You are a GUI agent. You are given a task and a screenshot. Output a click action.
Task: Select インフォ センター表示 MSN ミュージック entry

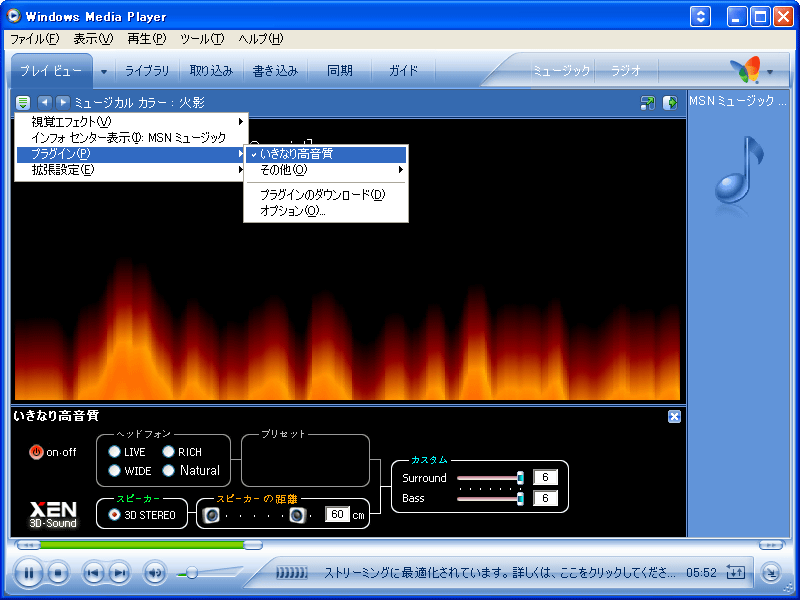(131, 138)
